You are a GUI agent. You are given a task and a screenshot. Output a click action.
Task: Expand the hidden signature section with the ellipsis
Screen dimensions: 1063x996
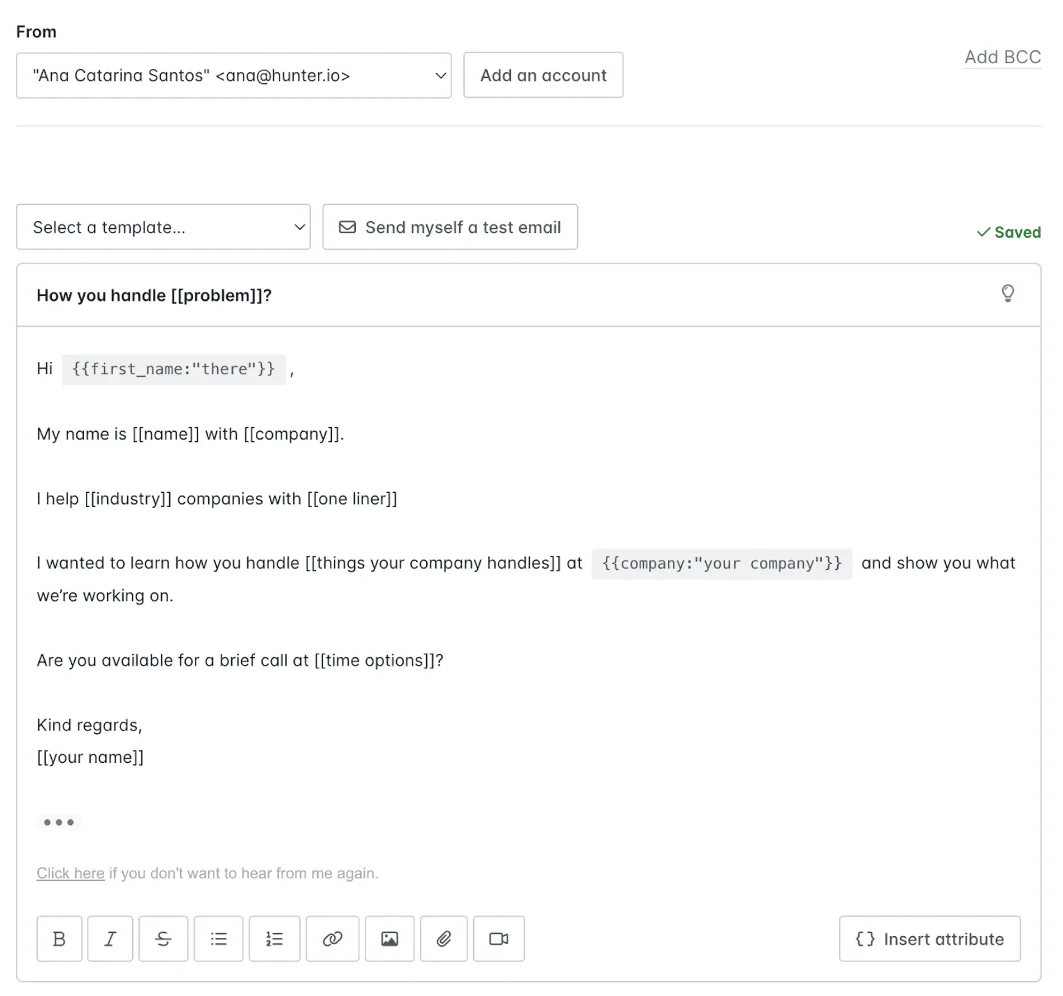point(59,822)
